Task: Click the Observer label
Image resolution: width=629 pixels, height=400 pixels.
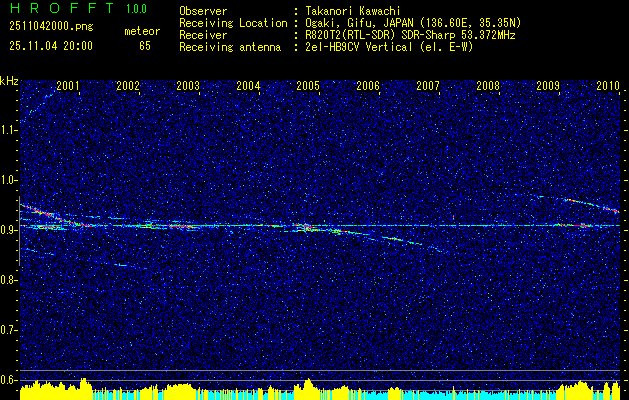Action: [203, 11]
